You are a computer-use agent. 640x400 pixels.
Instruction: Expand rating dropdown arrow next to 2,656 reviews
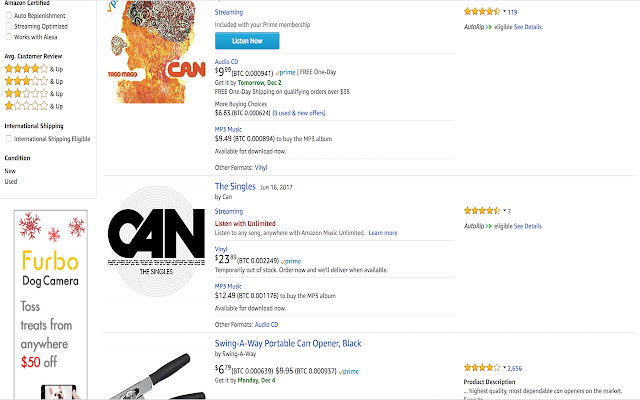504,367
